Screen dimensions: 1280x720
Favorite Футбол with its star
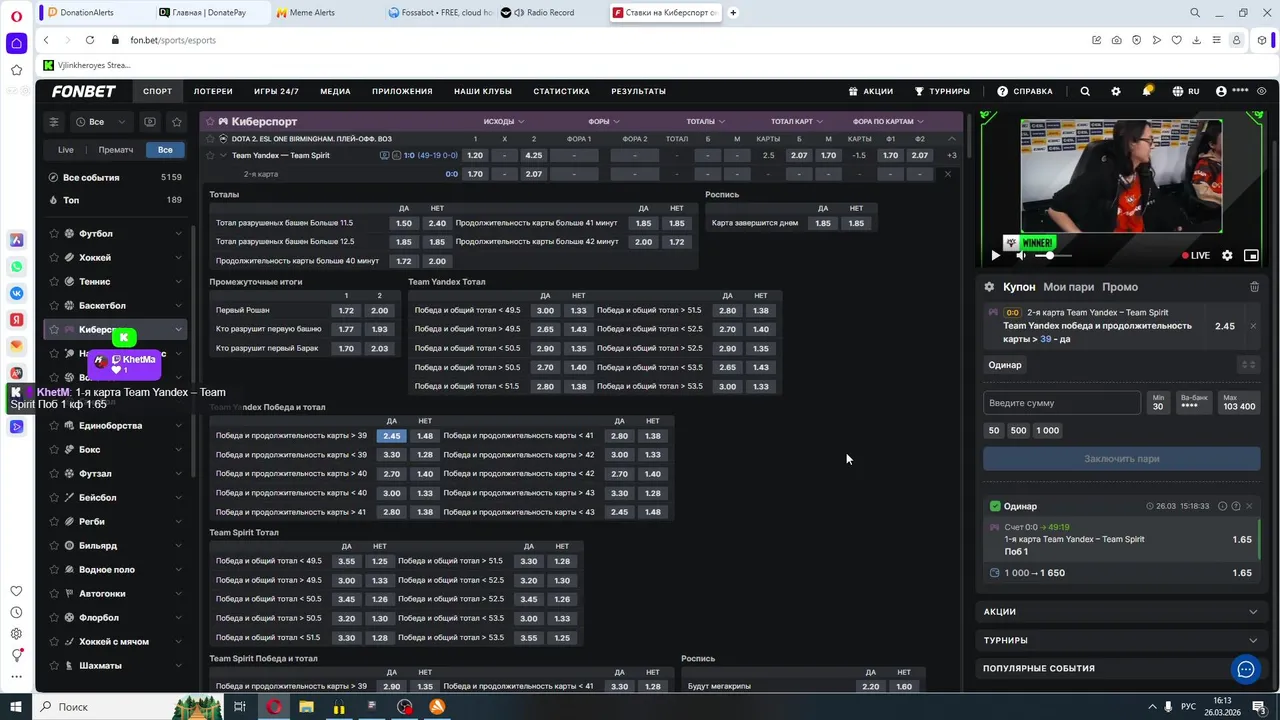(x=55, y=234)
